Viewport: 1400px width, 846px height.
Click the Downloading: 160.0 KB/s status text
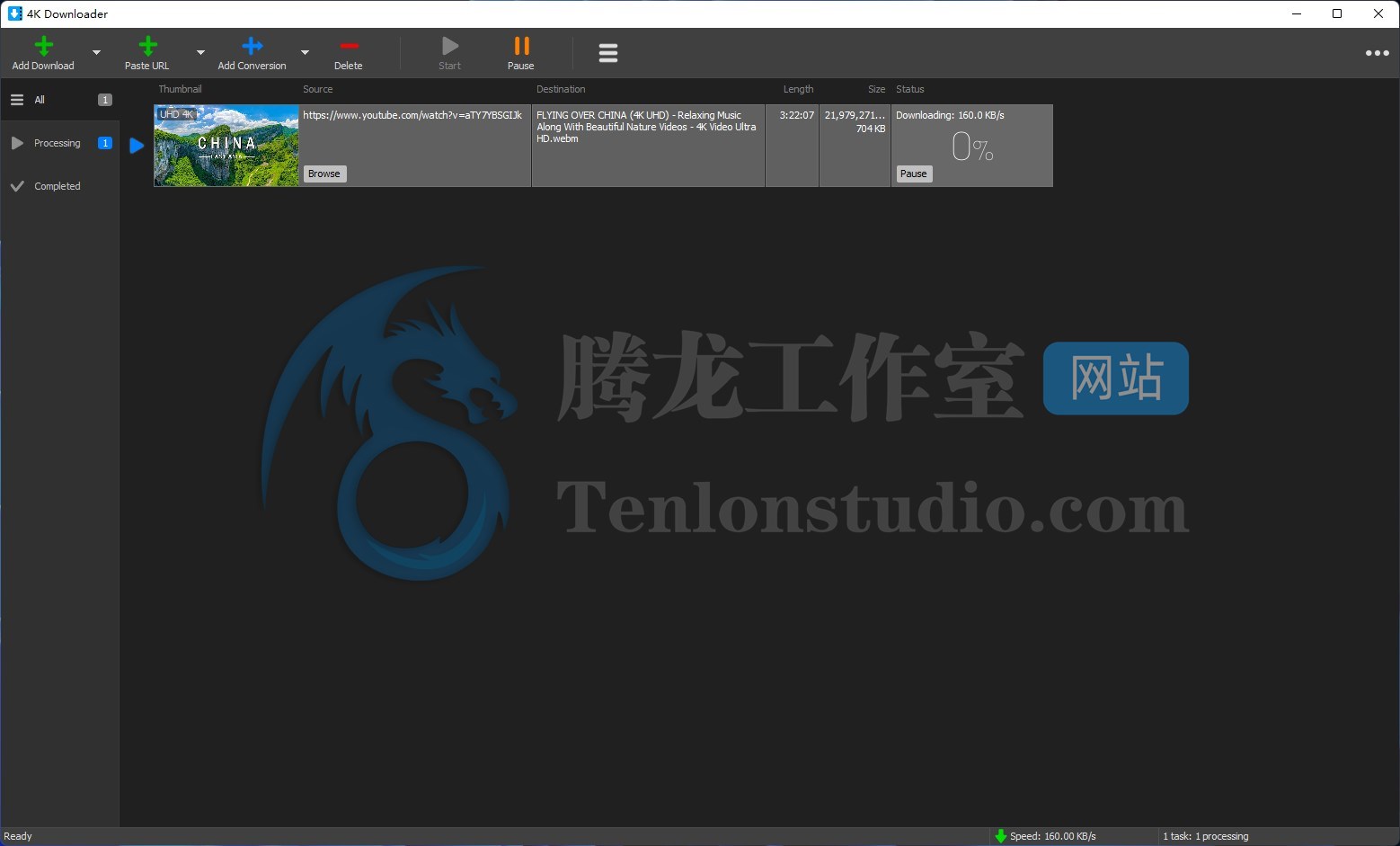point(950,115)
